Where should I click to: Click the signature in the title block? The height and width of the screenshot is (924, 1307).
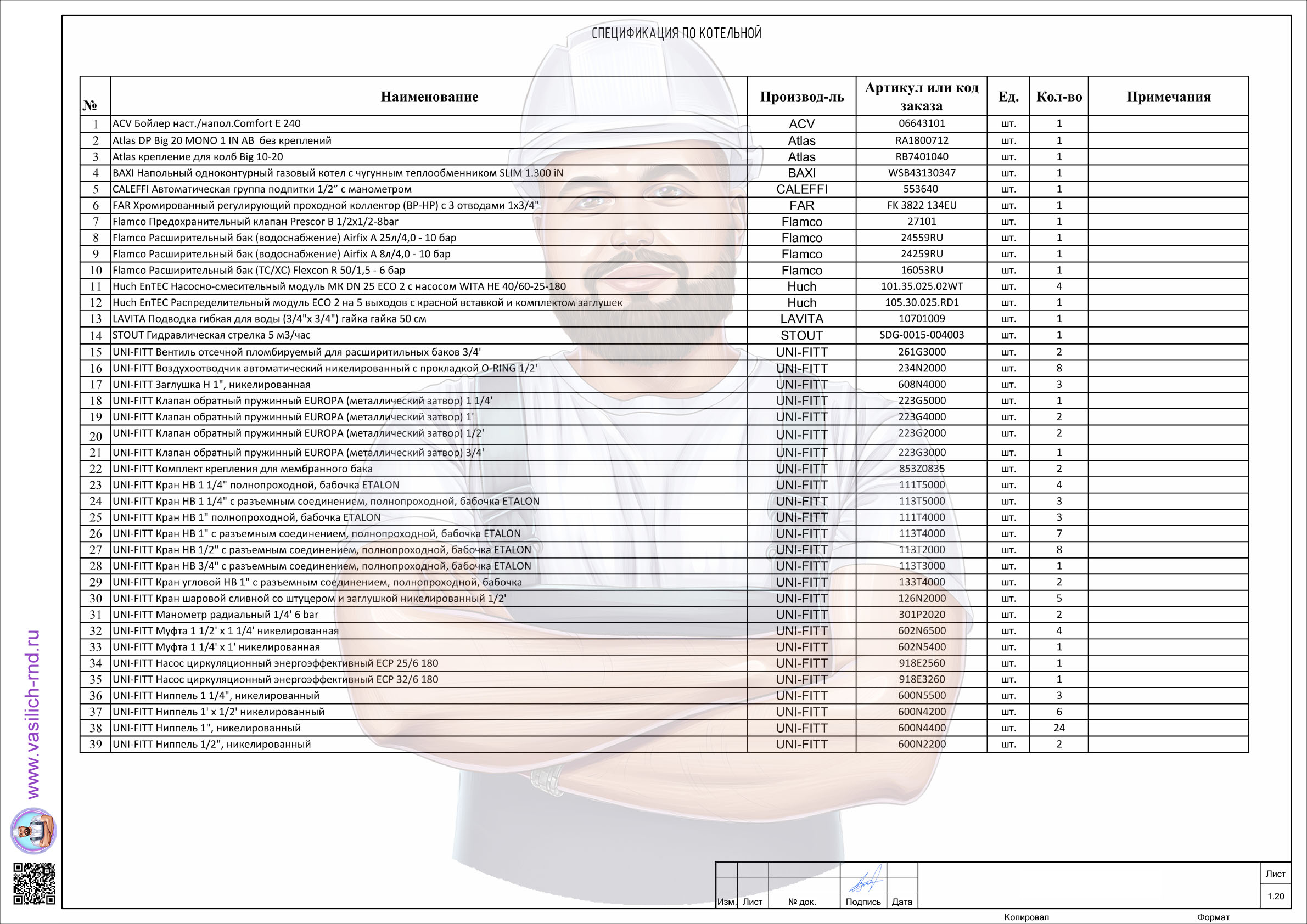[x=865, y=880]
